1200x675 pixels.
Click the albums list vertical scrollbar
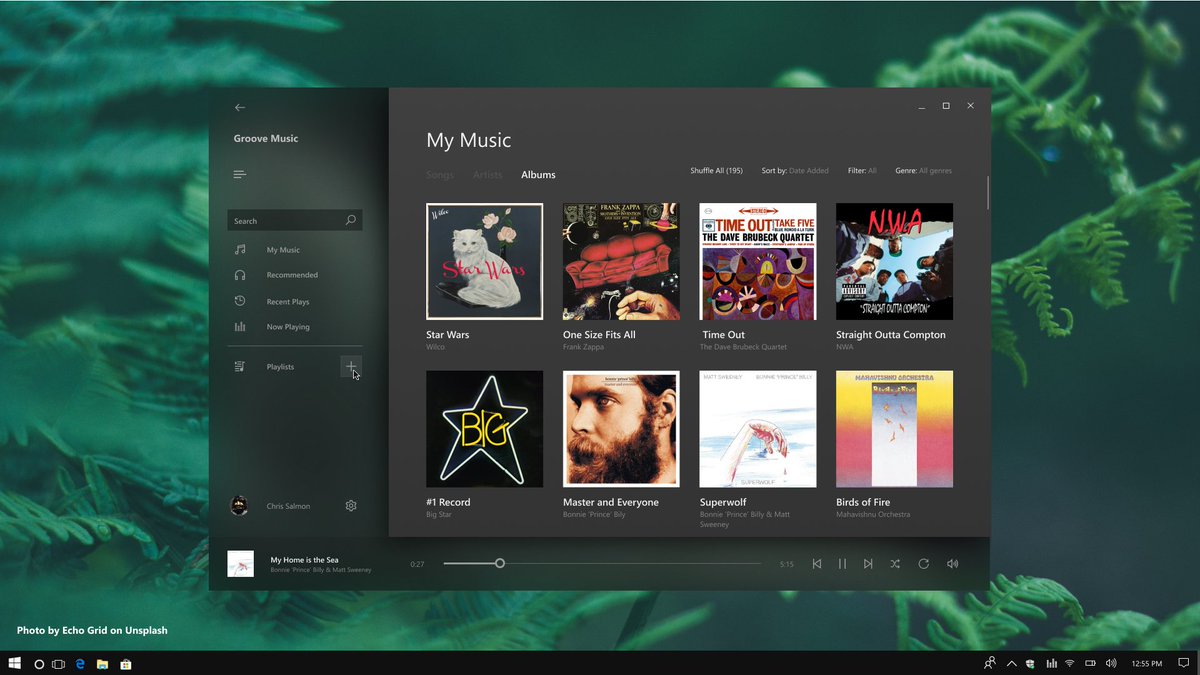(x=988, y=193)
